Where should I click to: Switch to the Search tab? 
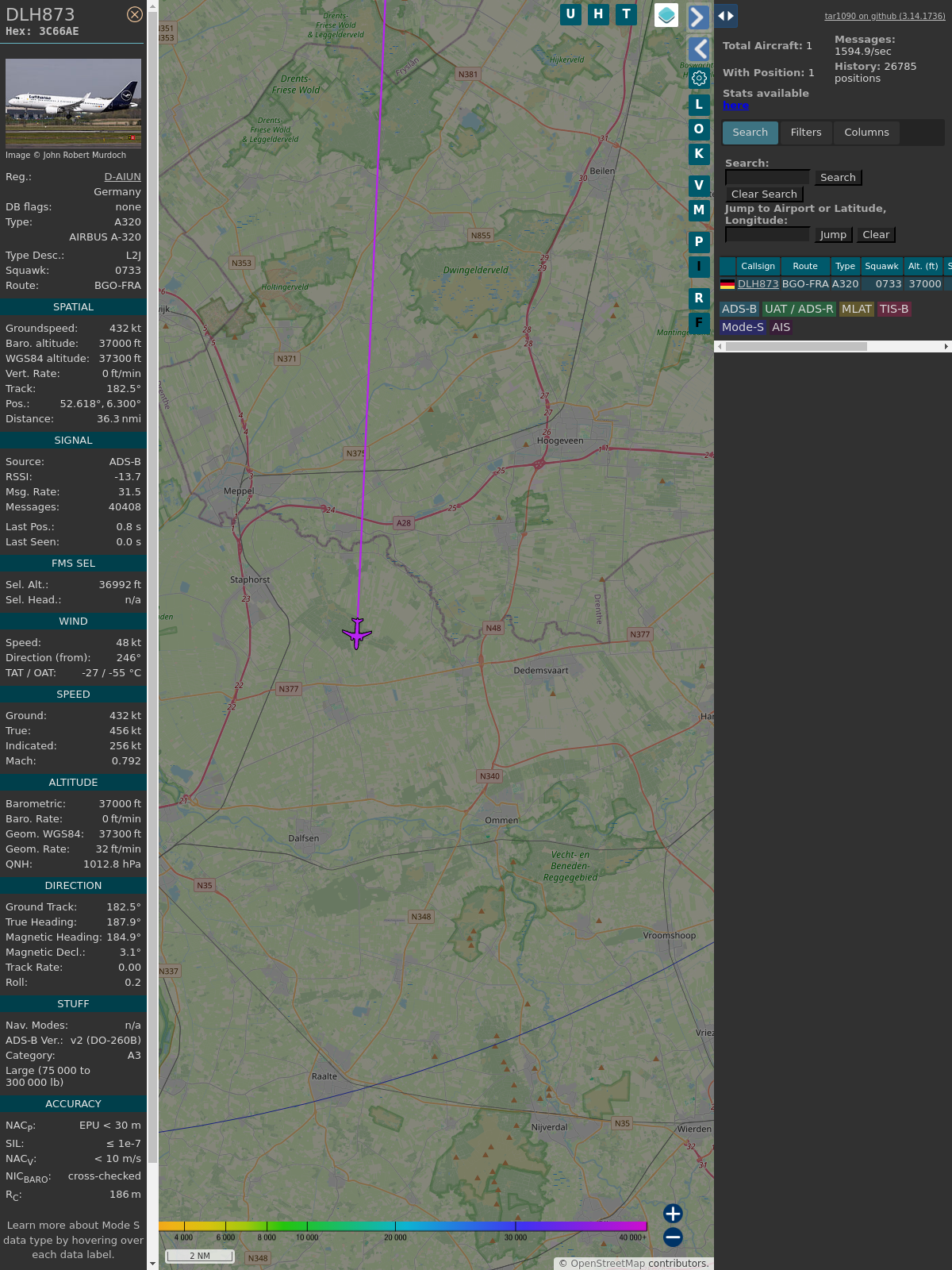click(750, 133)
